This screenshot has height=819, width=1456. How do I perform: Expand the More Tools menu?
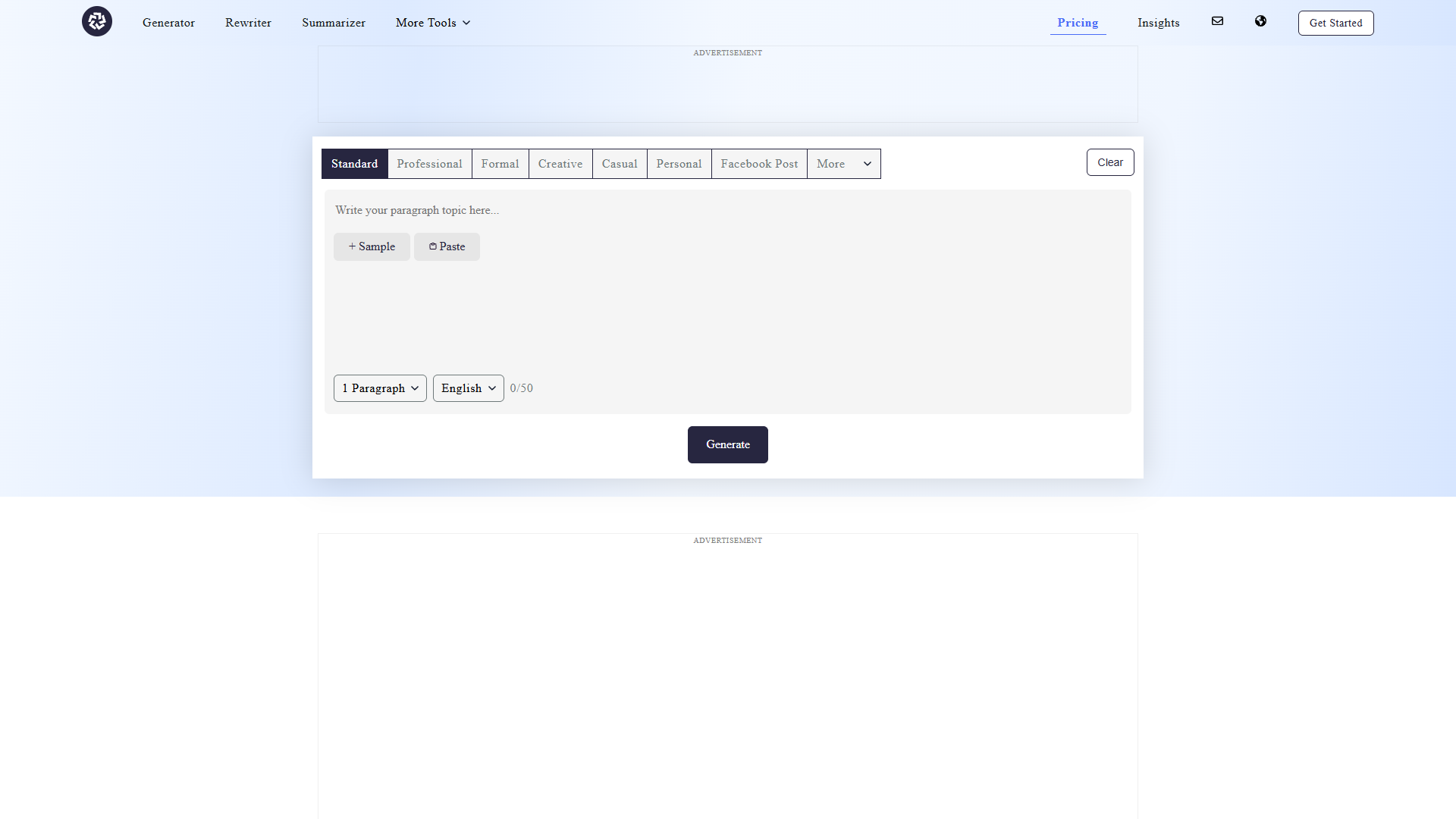[433, 23]
